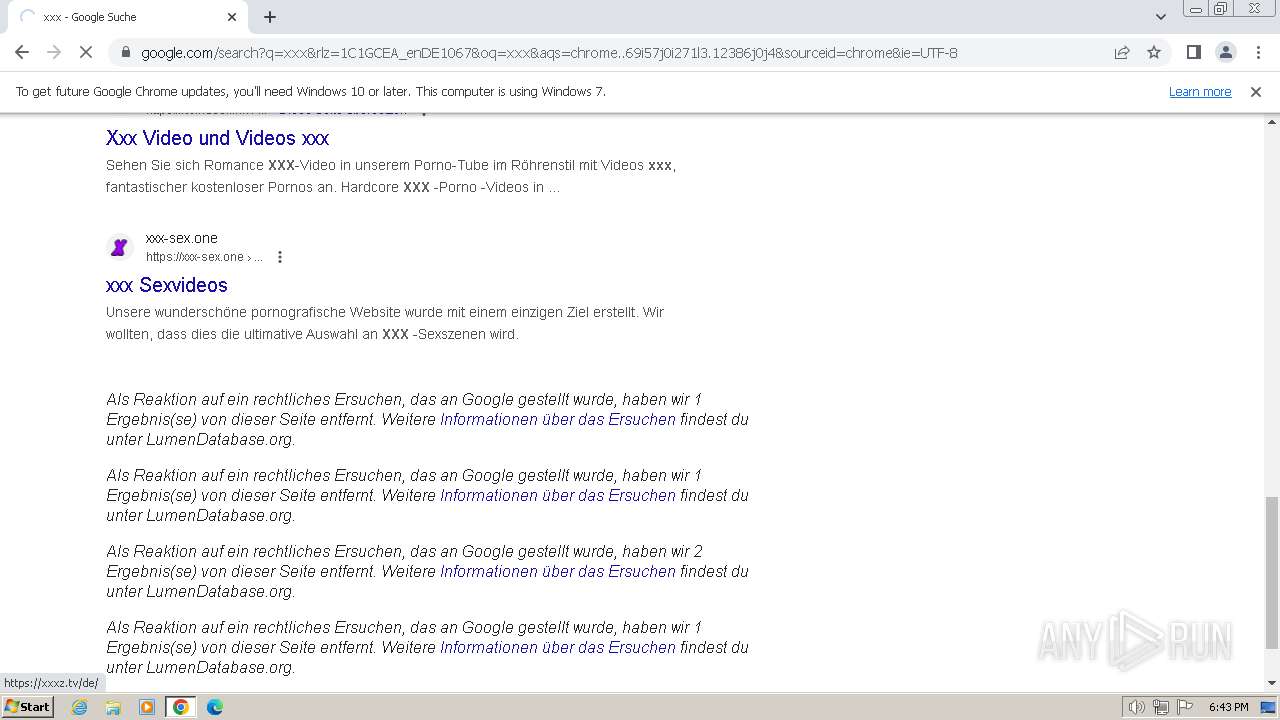Viewport: 1280px width, 720px height.
Task: Click the 6:43 PM system clock
Action: pos(1228,707)
